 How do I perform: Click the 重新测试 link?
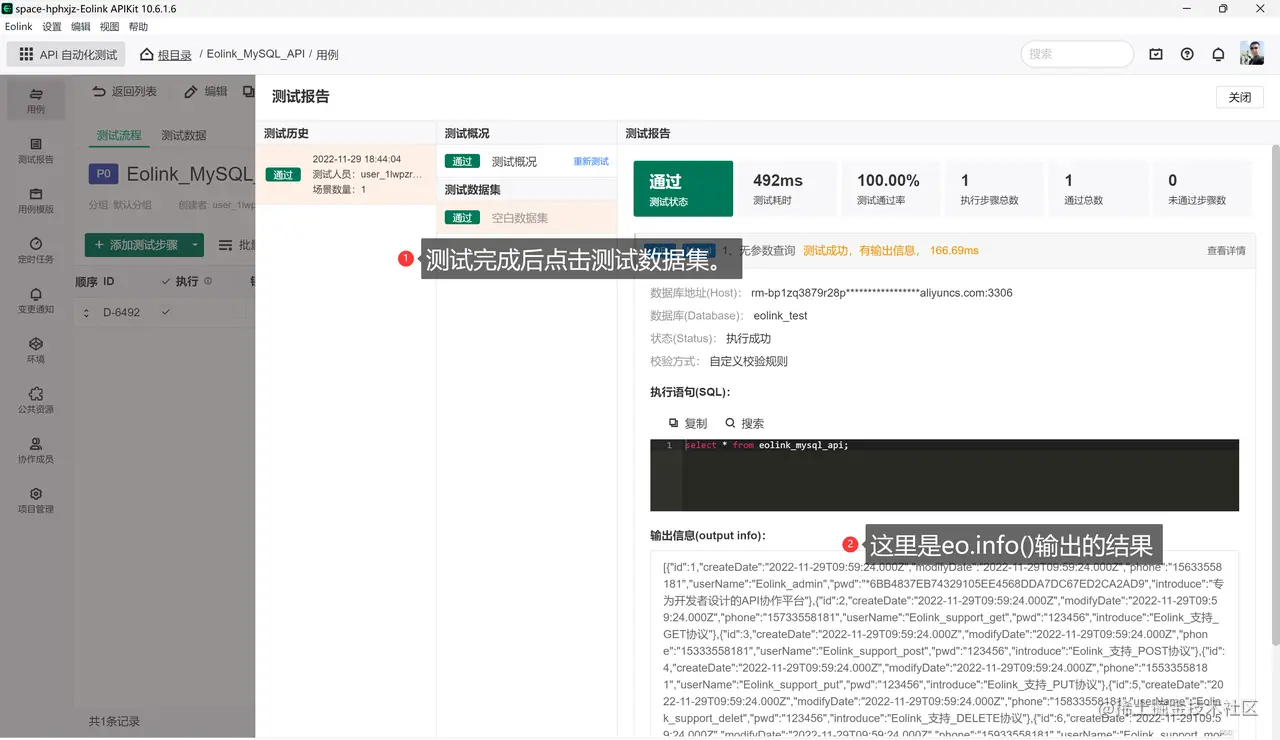[591, 161]
